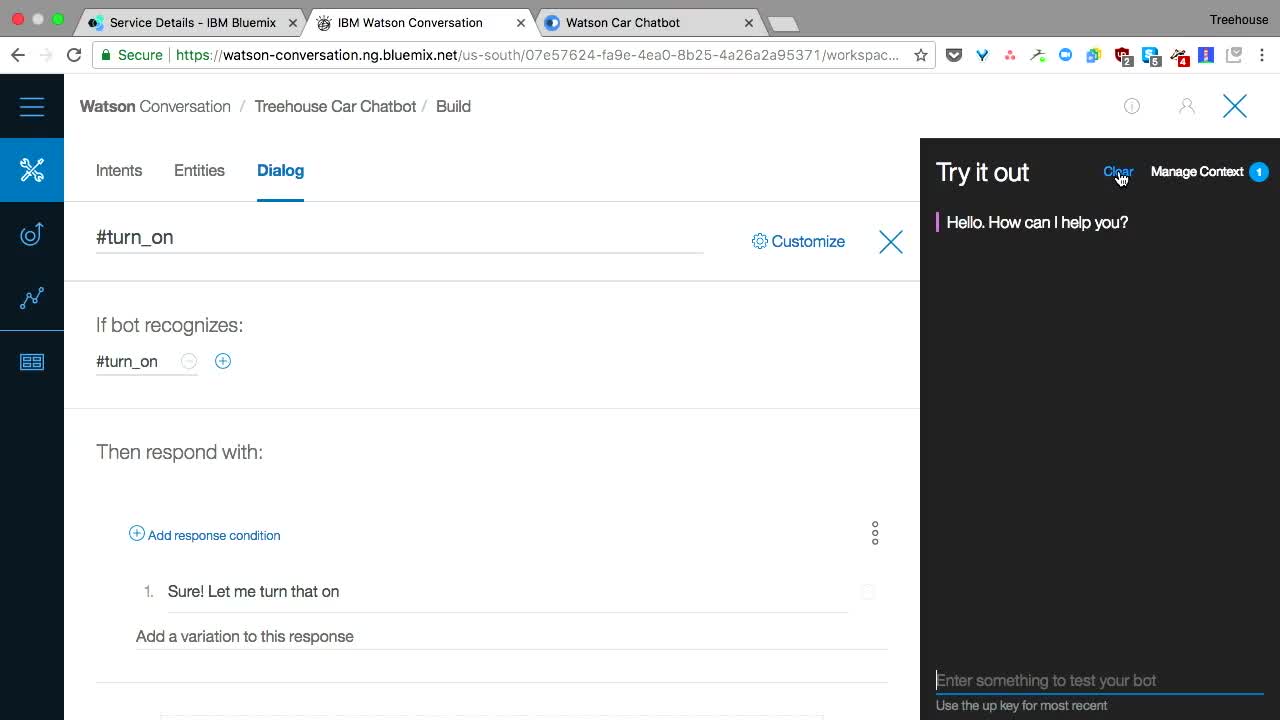Close the Service Details browser tab

click(293, 22)
